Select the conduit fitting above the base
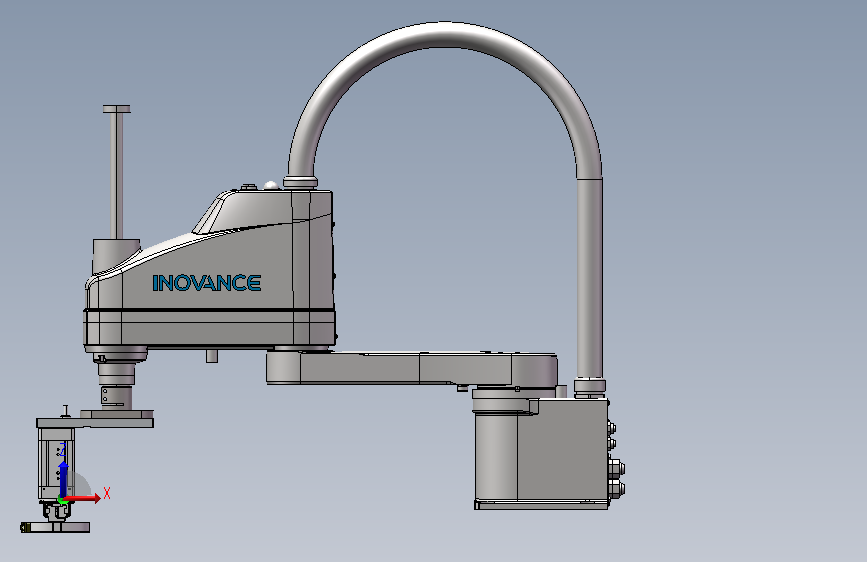Viewport: 867px width, 562px height. [x=589, y=387]
